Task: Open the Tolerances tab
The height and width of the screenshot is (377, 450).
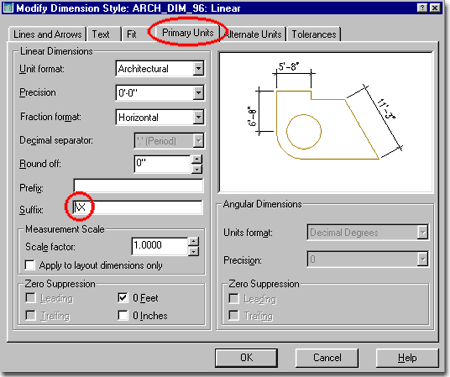Action: point(314,34)
